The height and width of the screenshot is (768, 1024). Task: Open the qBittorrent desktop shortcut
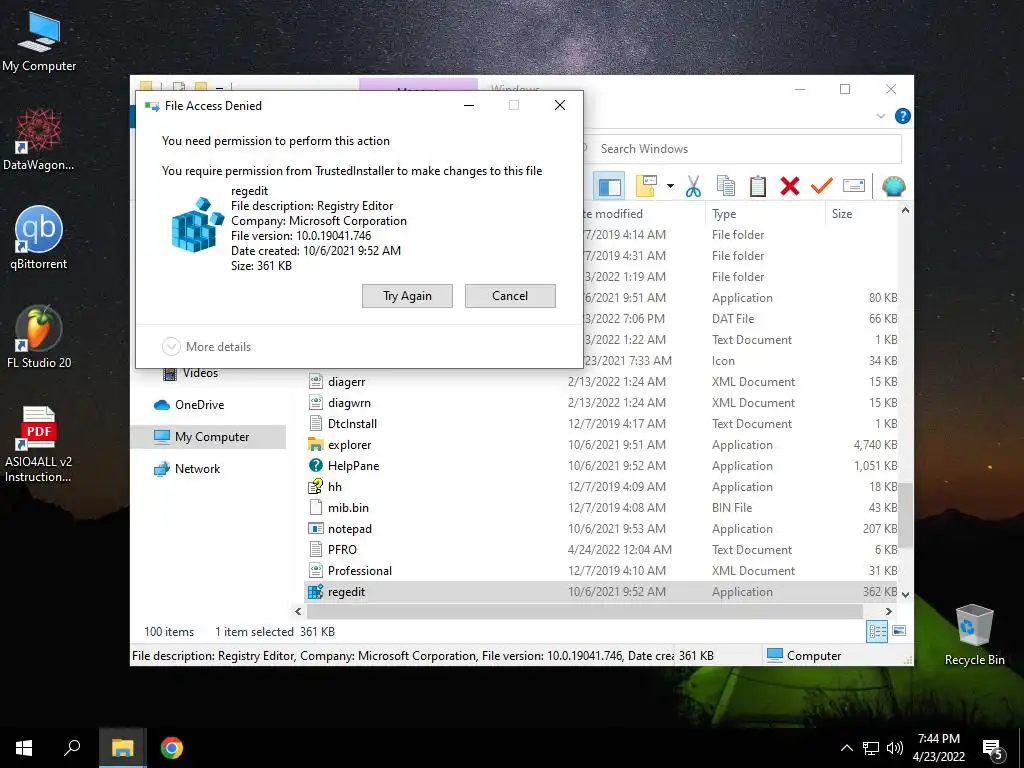39,238
